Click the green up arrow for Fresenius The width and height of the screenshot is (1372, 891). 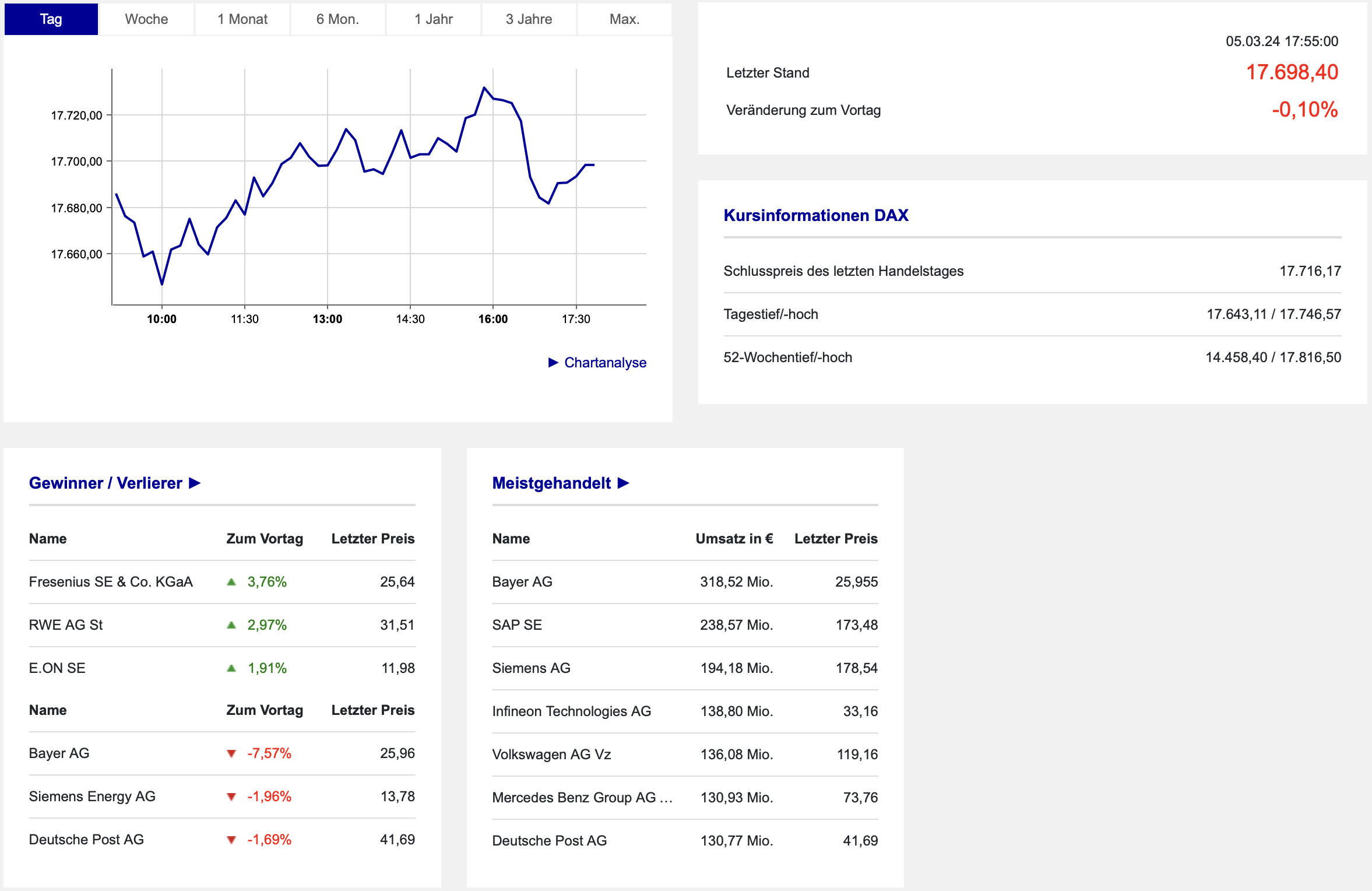tap(231, 582)
